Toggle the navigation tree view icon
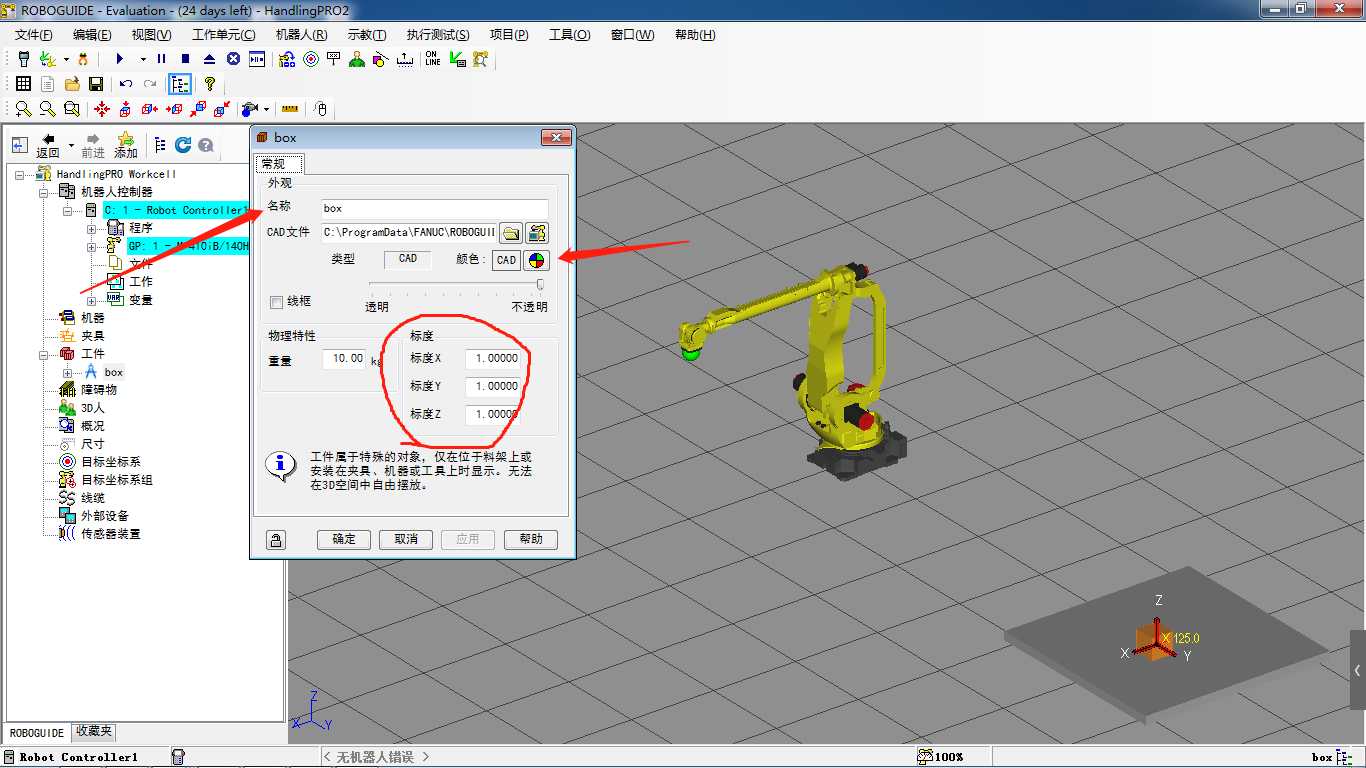 pyautogui.click(x=181, y=84)
